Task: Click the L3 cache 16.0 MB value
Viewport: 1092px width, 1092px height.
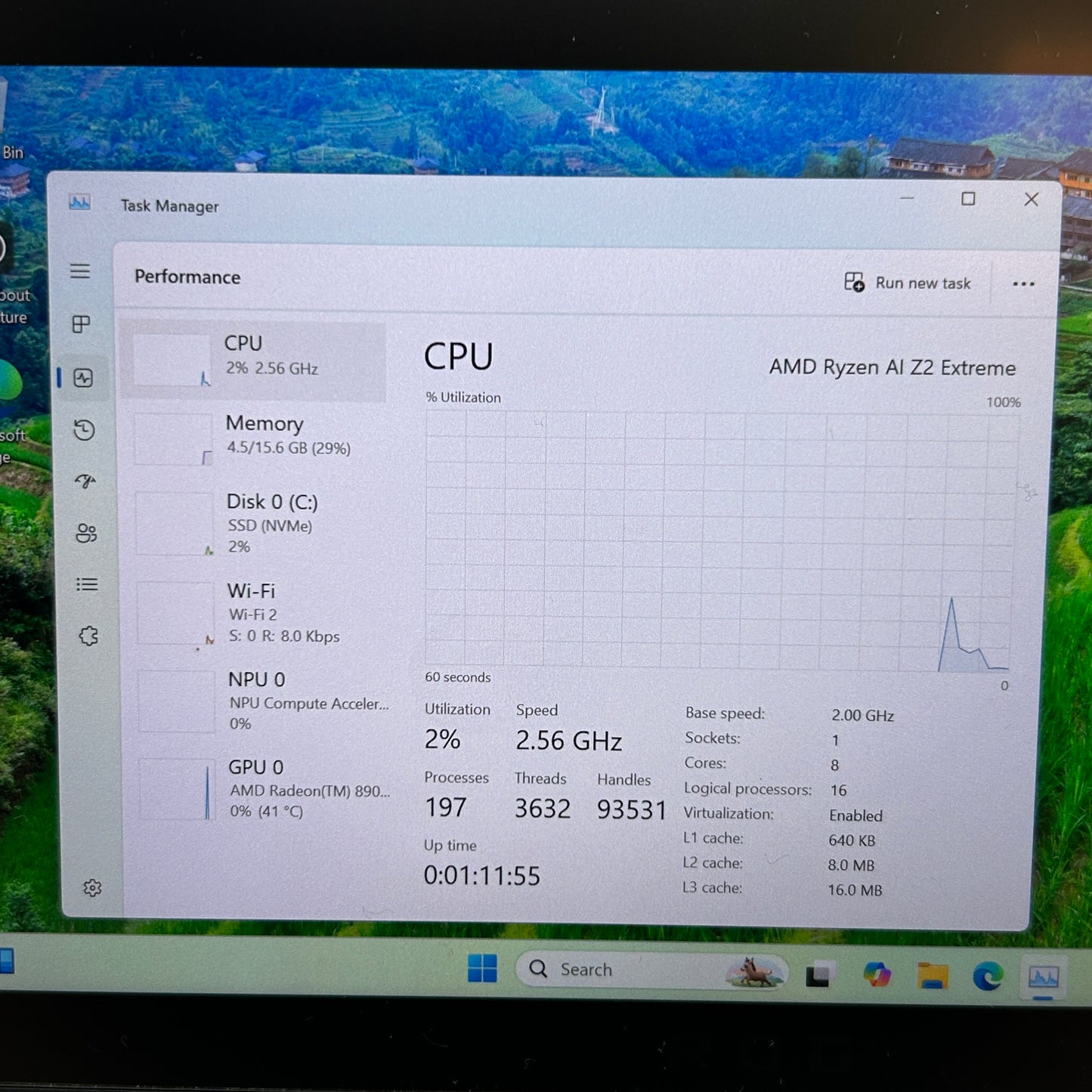Action: point(854,890)
